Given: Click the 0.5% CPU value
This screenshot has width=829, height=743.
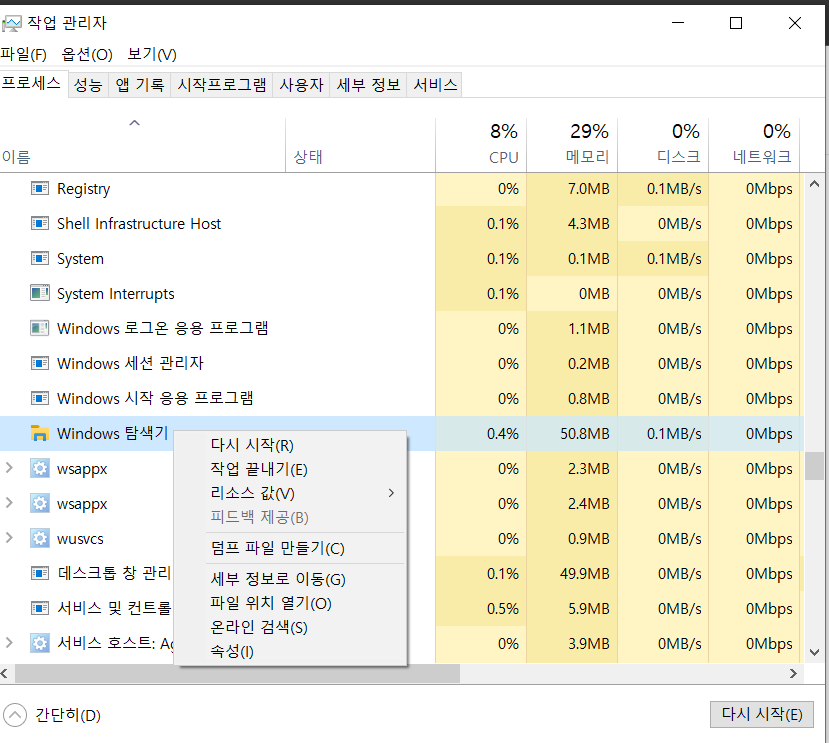Looking at the screenshot, I should (503, 609).
